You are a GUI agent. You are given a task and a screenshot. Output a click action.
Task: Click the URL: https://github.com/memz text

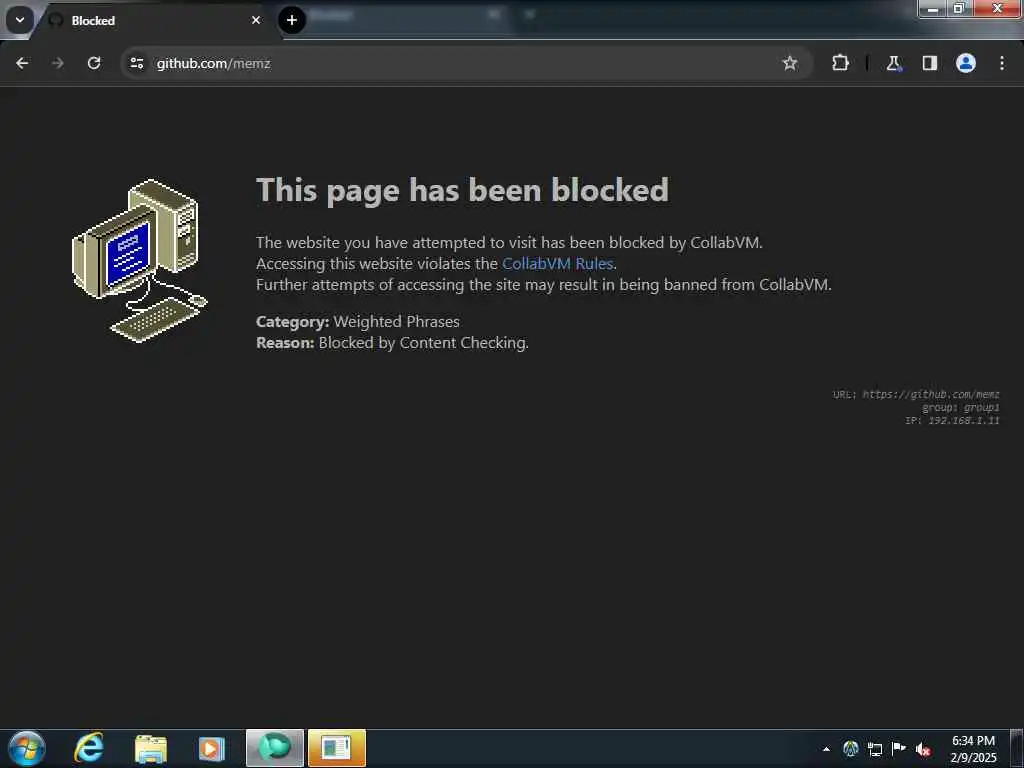pos(916,394)
